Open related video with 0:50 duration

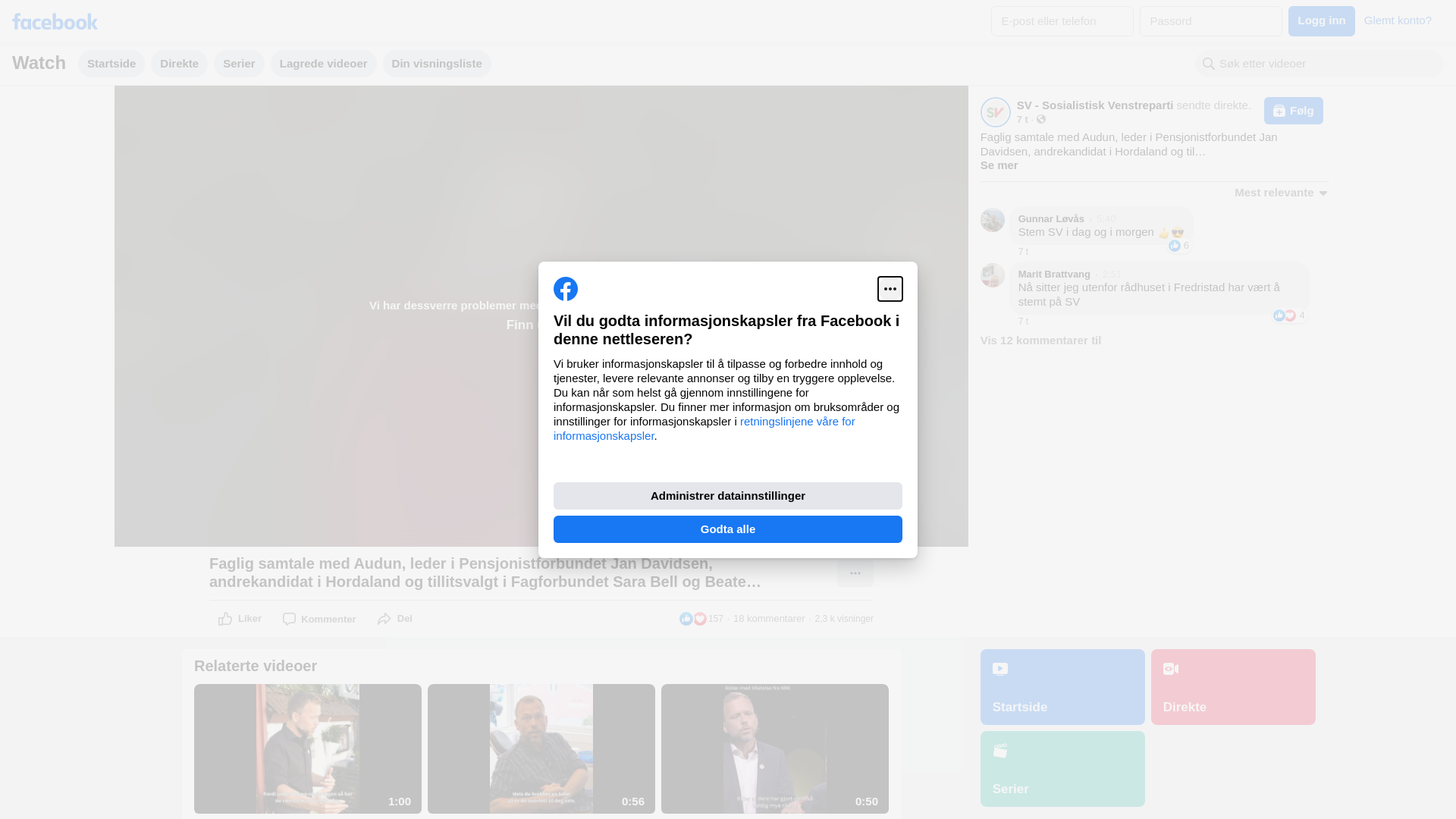775,748
